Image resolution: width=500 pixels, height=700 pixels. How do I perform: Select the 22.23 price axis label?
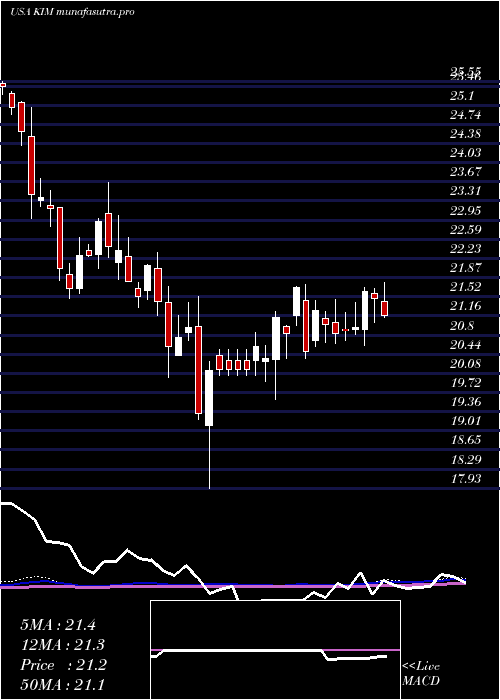click(x=466, y=249)
